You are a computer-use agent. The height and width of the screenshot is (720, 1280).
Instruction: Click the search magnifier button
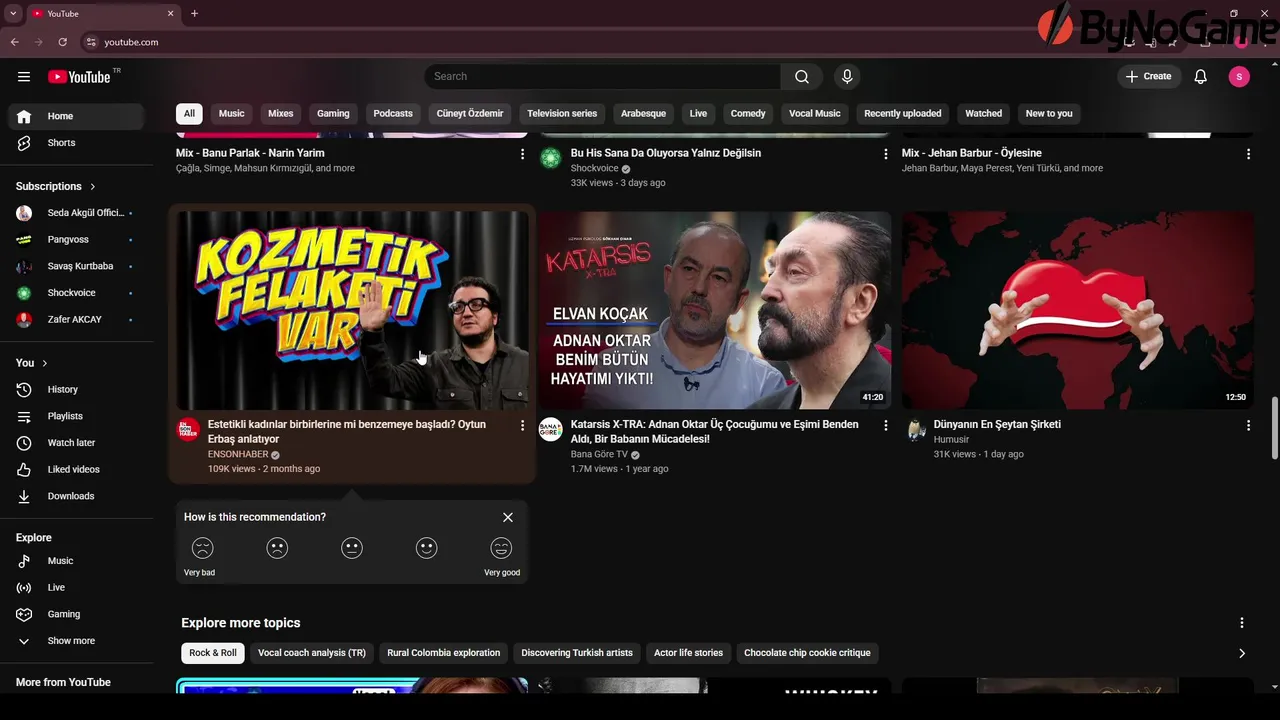click(x=802, y=77)
